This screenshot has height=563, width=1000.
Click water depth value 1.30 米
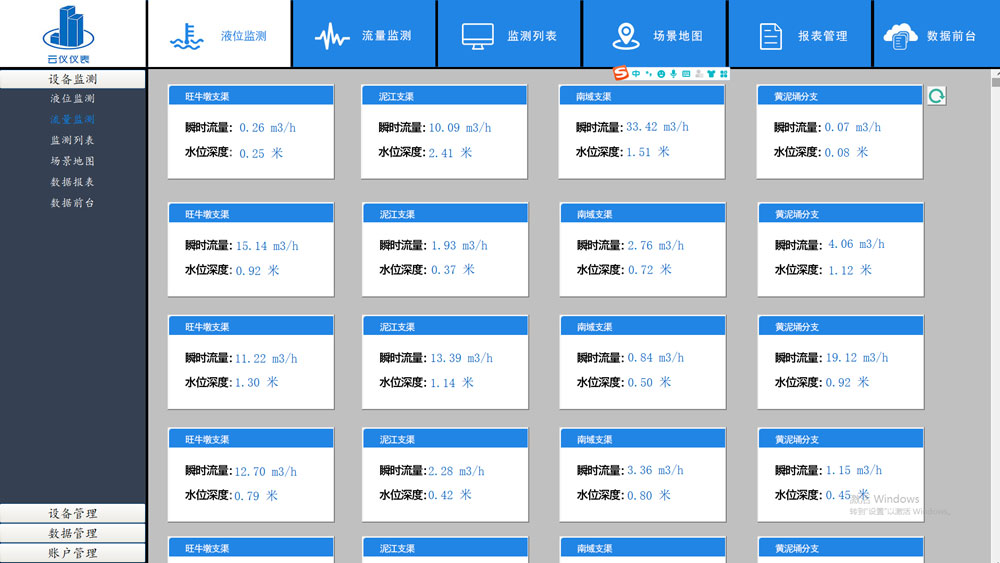coord(257,383)
